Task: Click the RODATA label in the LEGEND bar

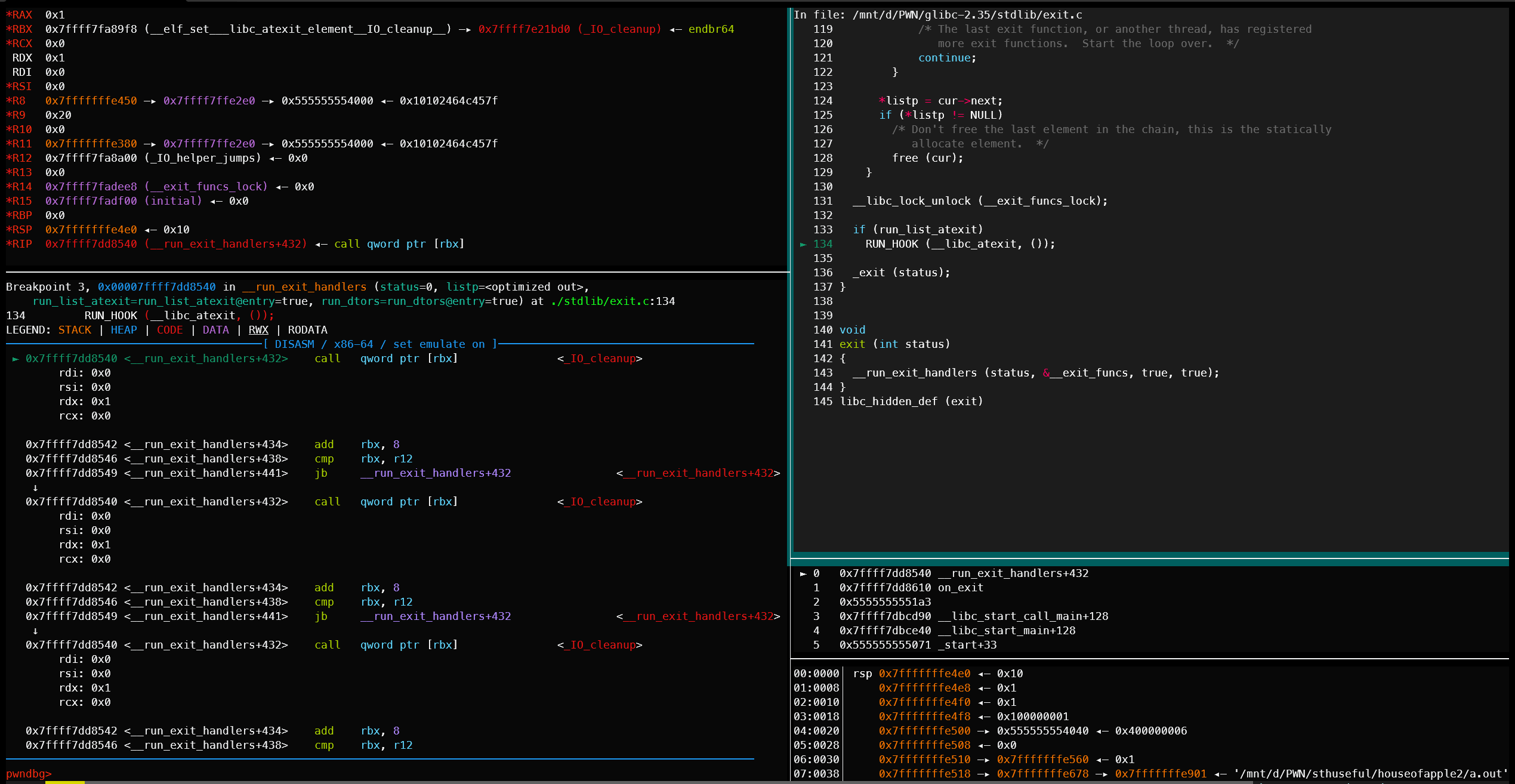Action: [x=308, y=330]
